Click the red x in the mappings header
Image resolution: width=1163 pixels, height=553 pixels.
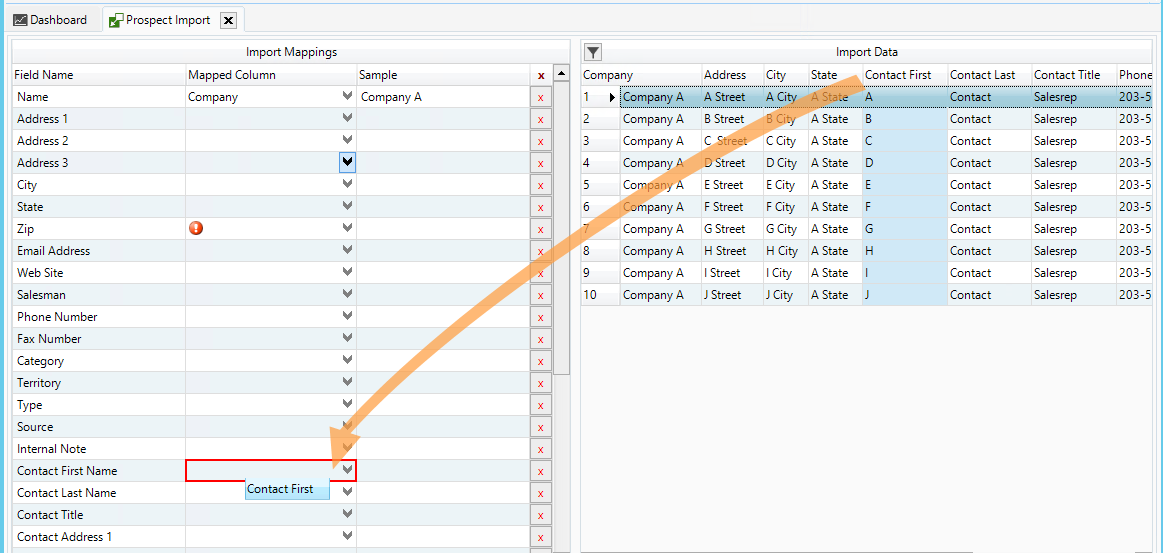[541, 75]
